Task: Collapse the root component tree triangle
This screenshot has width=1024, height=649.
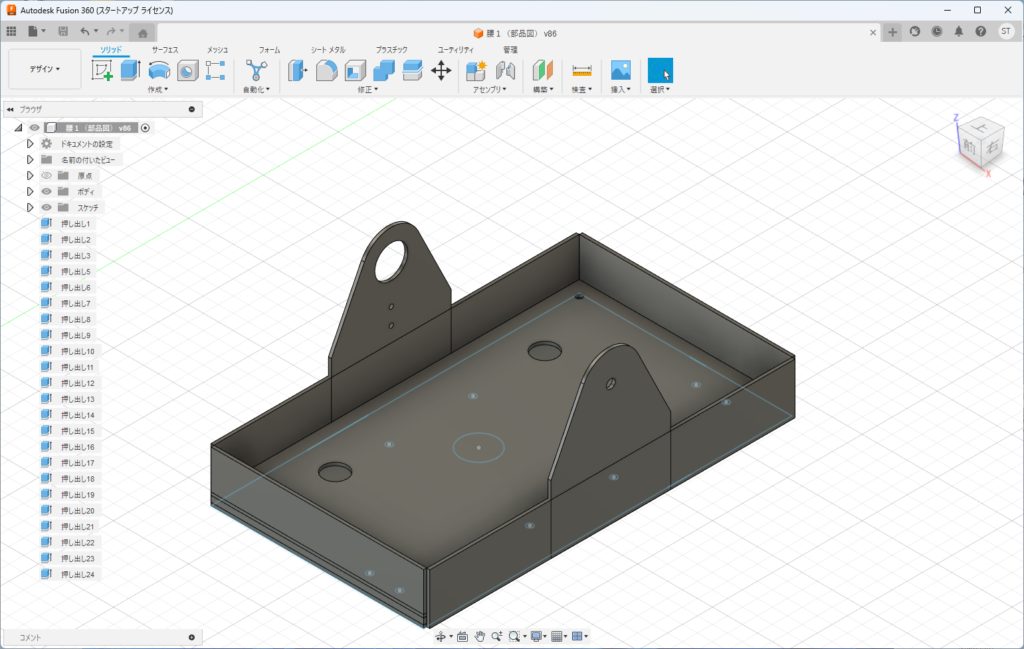Action: [x=18, y=128]
